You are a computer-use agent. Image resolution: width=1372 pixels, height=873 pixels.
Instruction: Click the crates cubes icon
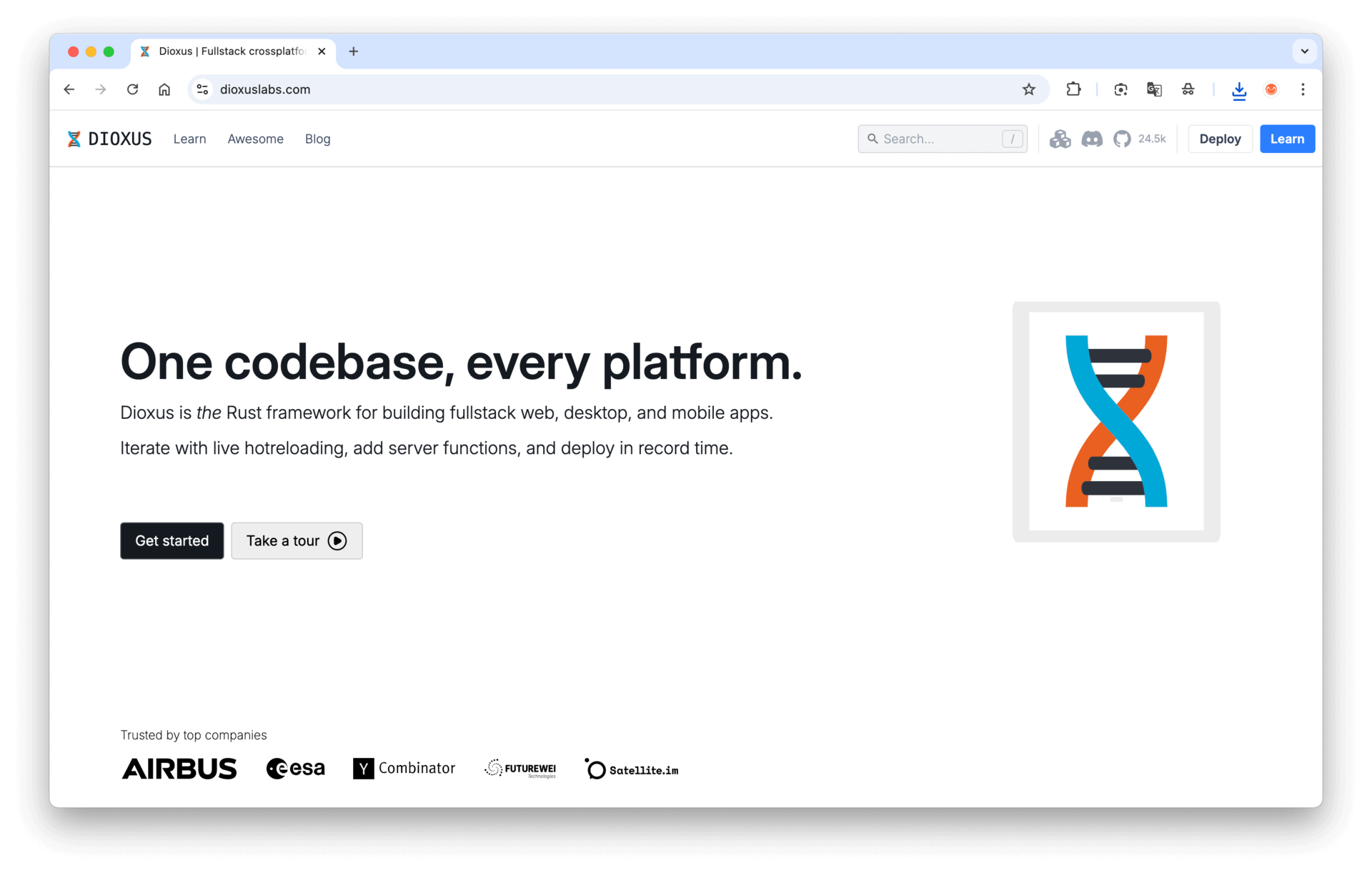tap(1060, 139)
